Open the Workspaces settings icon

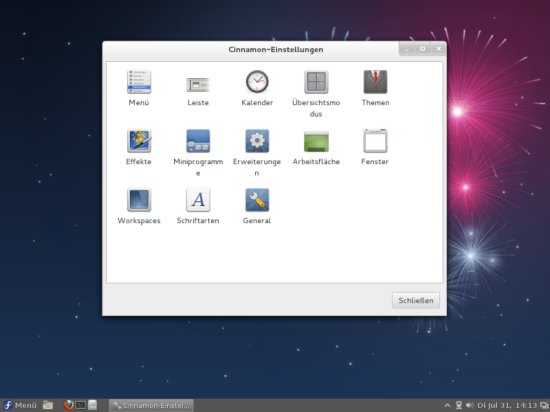click(139, 200)
